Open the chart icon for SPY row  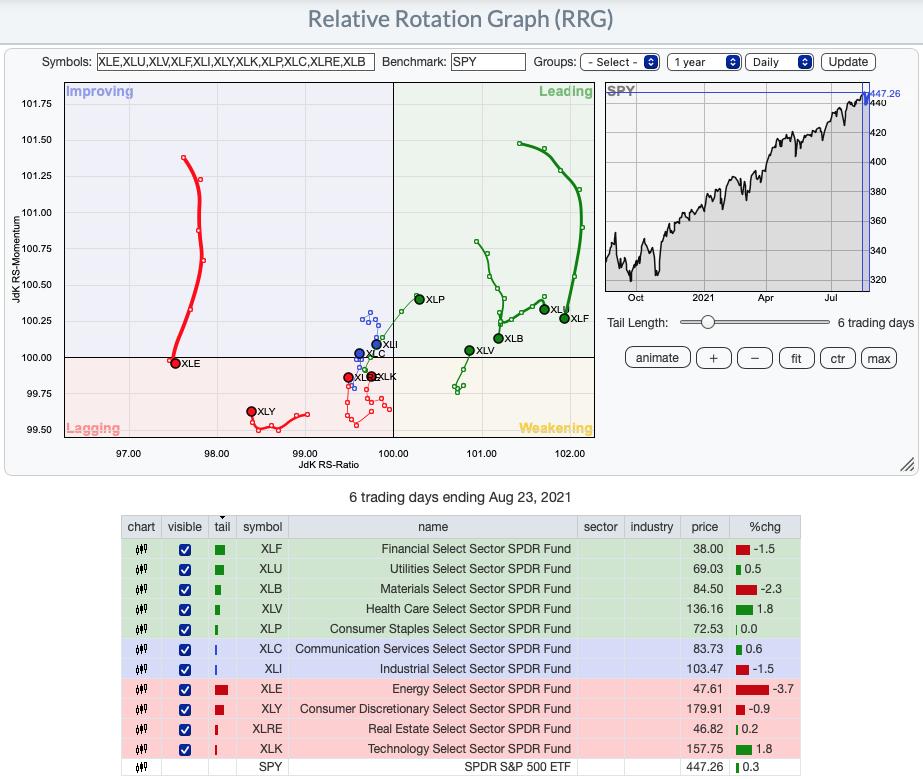141,767
